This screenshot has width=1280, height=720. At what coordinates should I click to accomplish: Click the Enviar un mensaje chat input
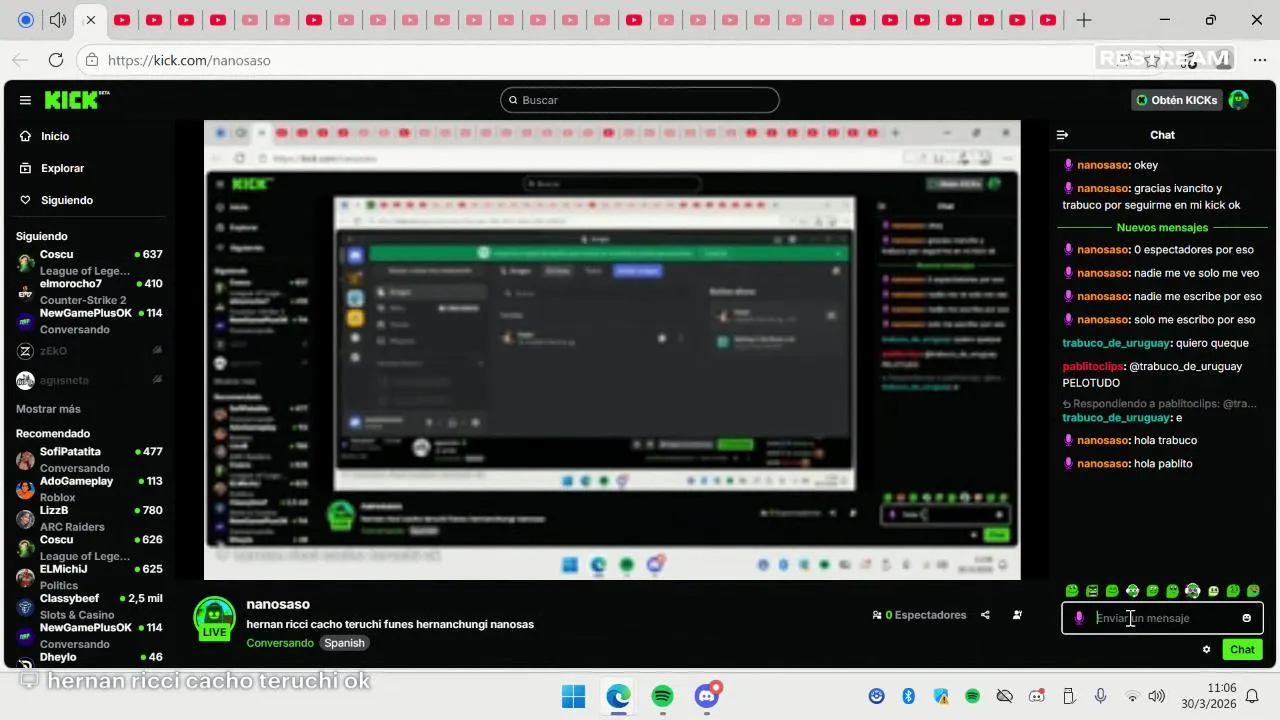coord(1162,618)
